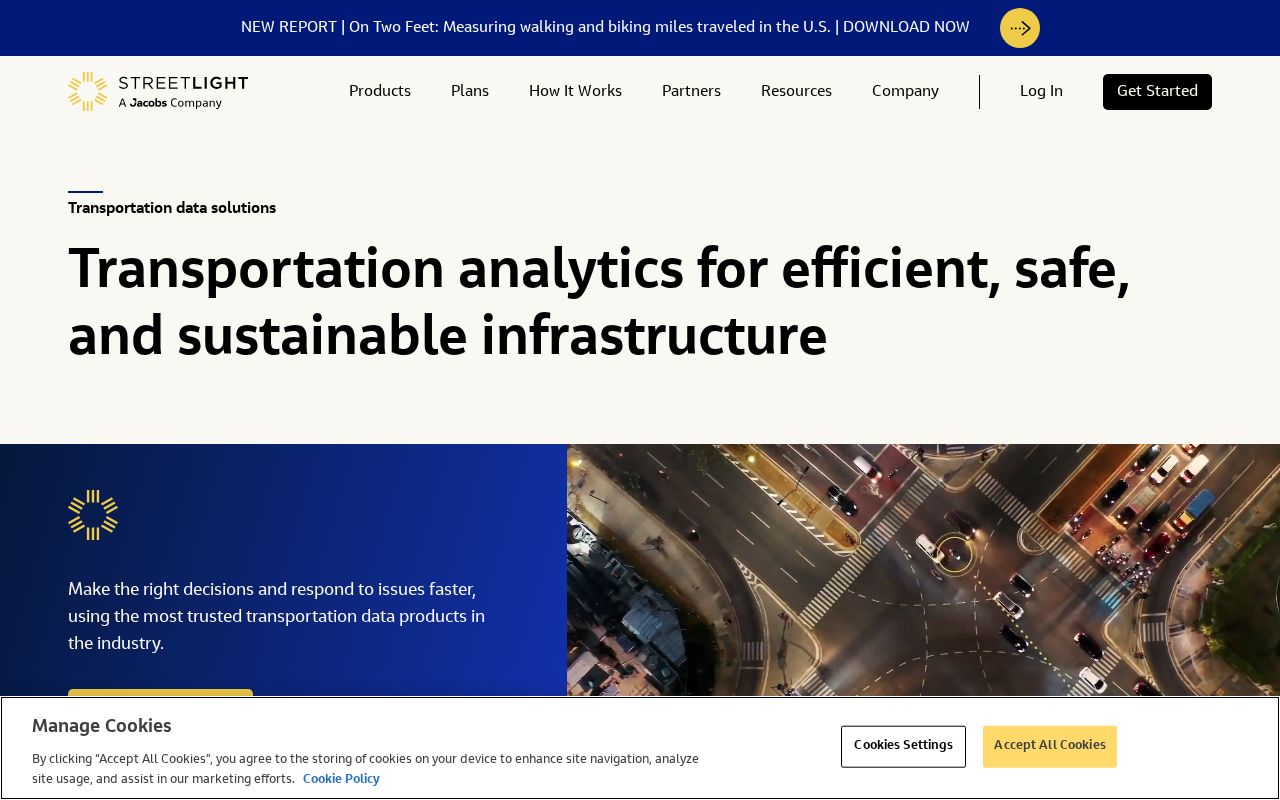Click the Log In link
The width and height of the screenshot is (1280, 800).
tap(1041, 91)
